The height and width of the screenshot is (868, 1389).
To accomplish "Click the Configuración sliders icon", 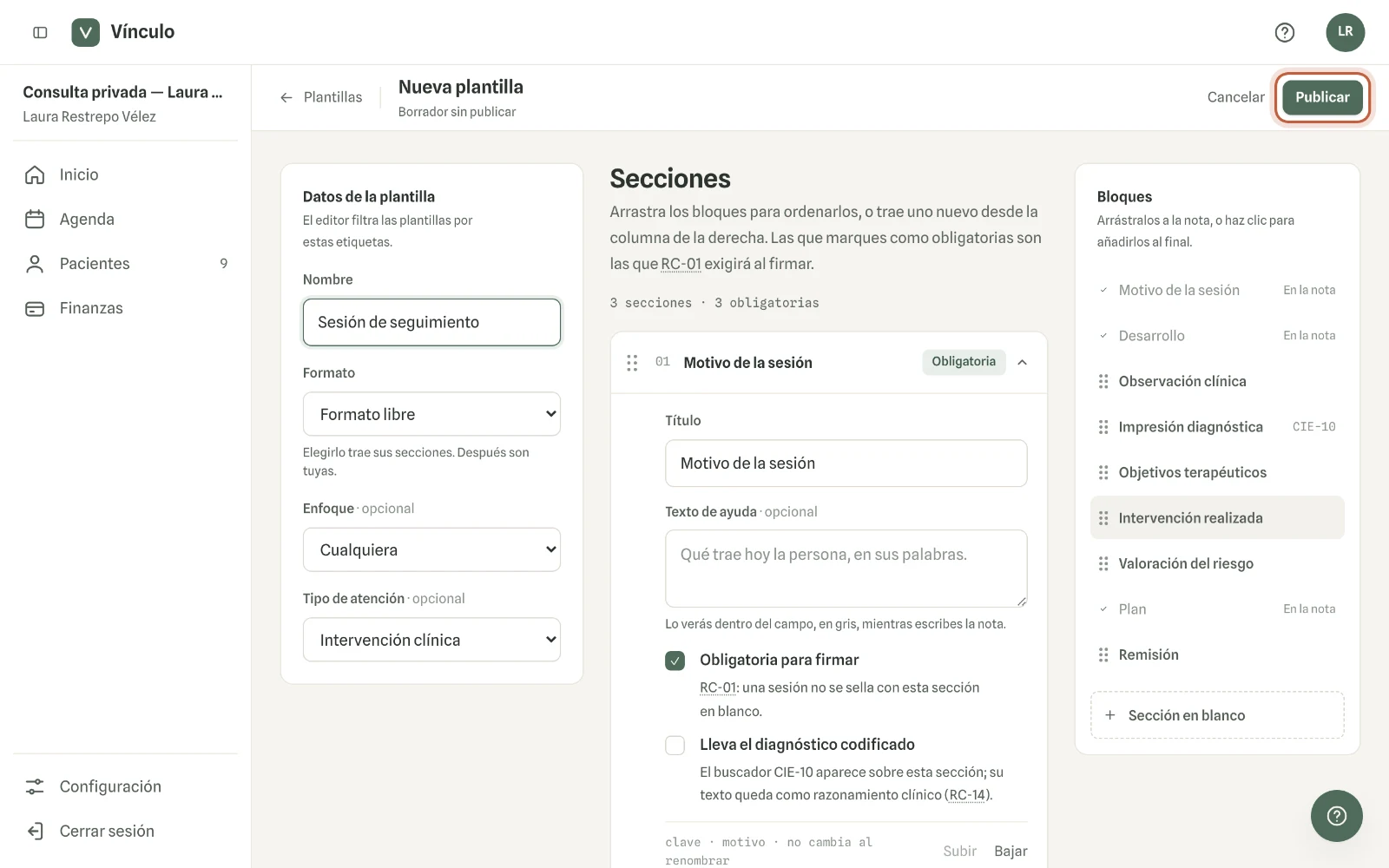I will [x=35, y=786].
